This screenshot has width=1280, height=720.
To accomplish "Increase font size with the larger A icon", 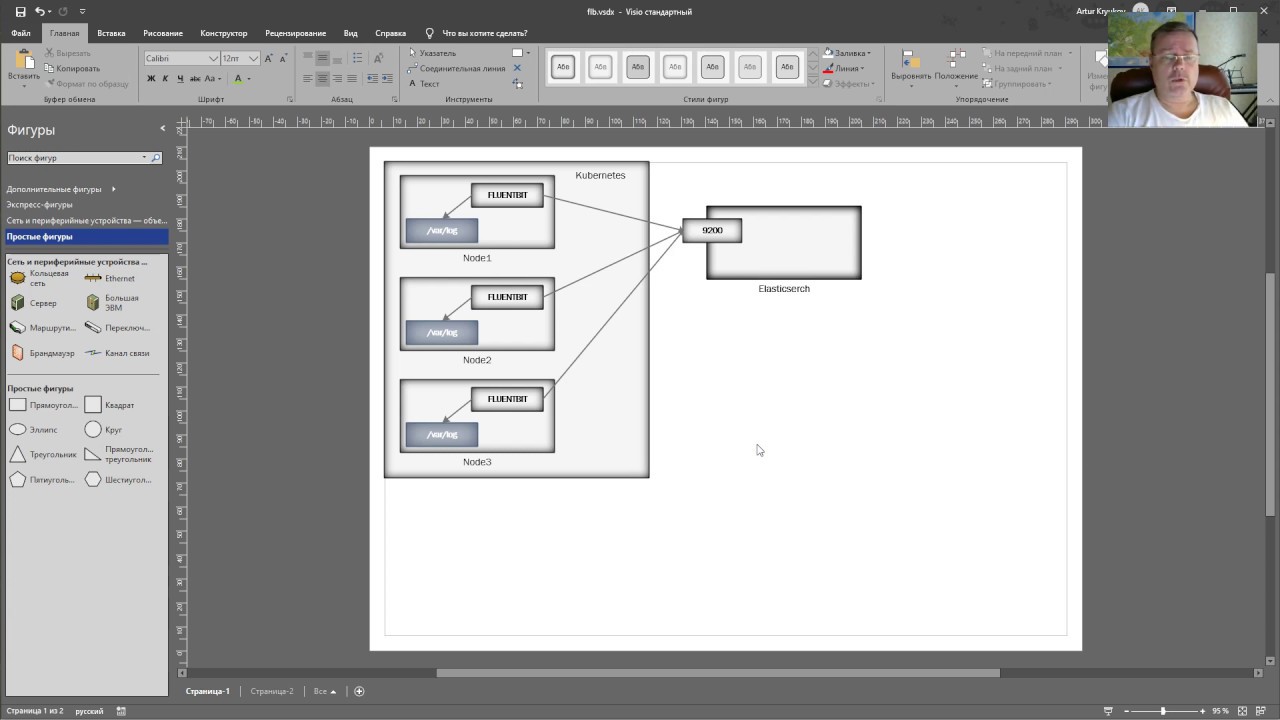I will [x=269, y=58].
